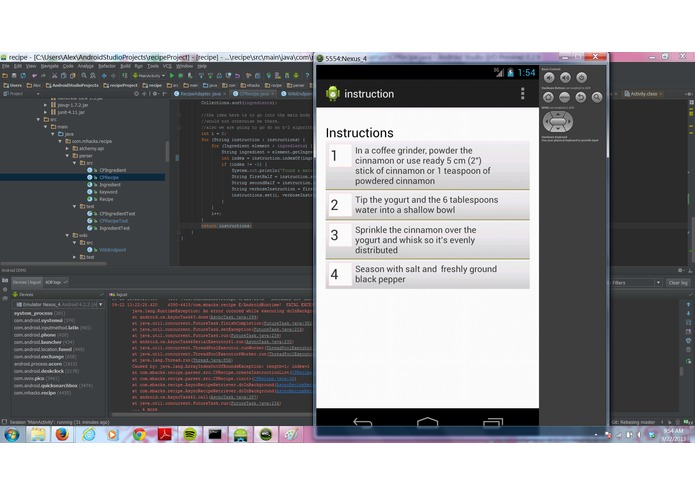The image size is (695, 494).
Task: Click the recipeProject breadcrumb
Action: (120, 85)
